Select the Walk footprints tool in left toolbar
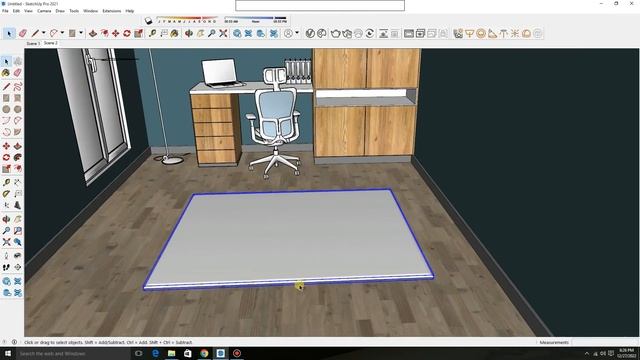 pos(6,267)
